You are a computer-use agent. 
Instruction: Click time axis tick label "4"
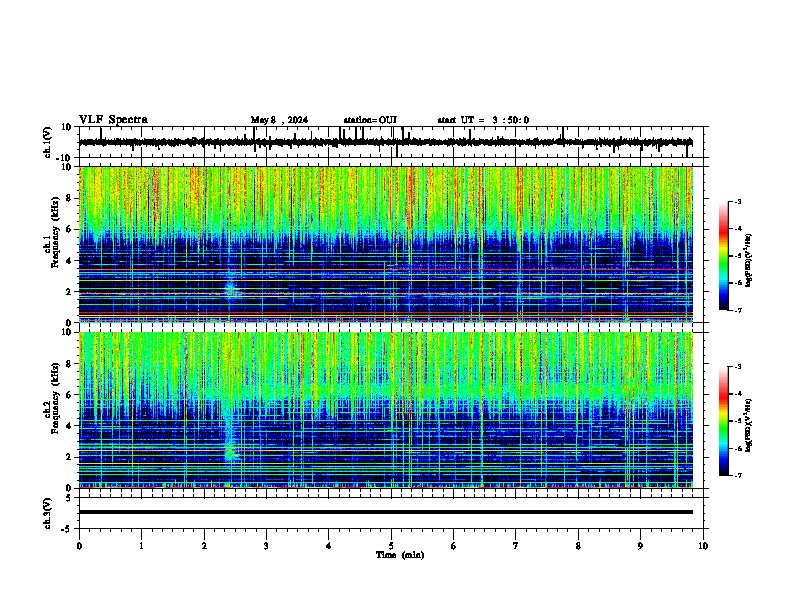pos(329,546)
